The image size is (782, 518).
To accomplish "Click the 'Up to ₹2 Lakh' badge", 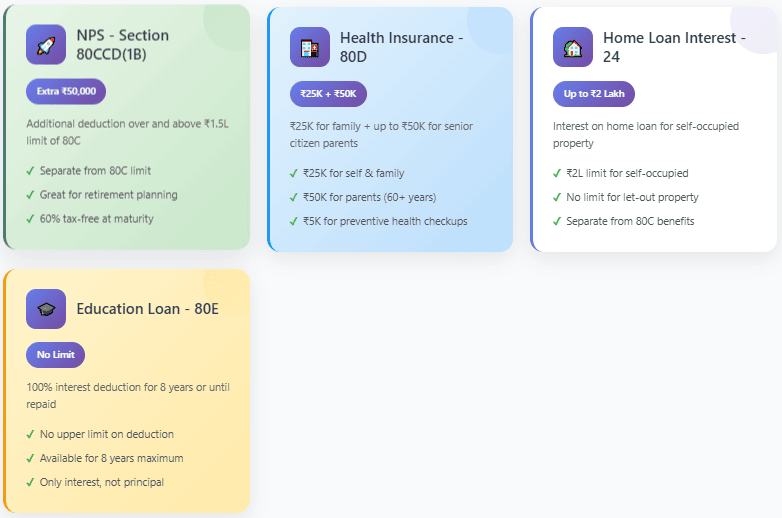I will click(x=593, y=94).
